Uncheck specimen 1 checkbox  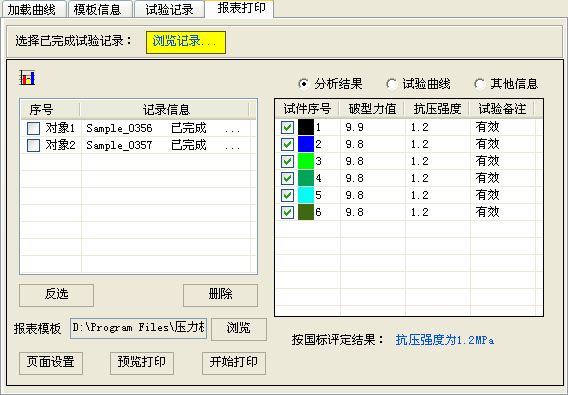(287, 127)
